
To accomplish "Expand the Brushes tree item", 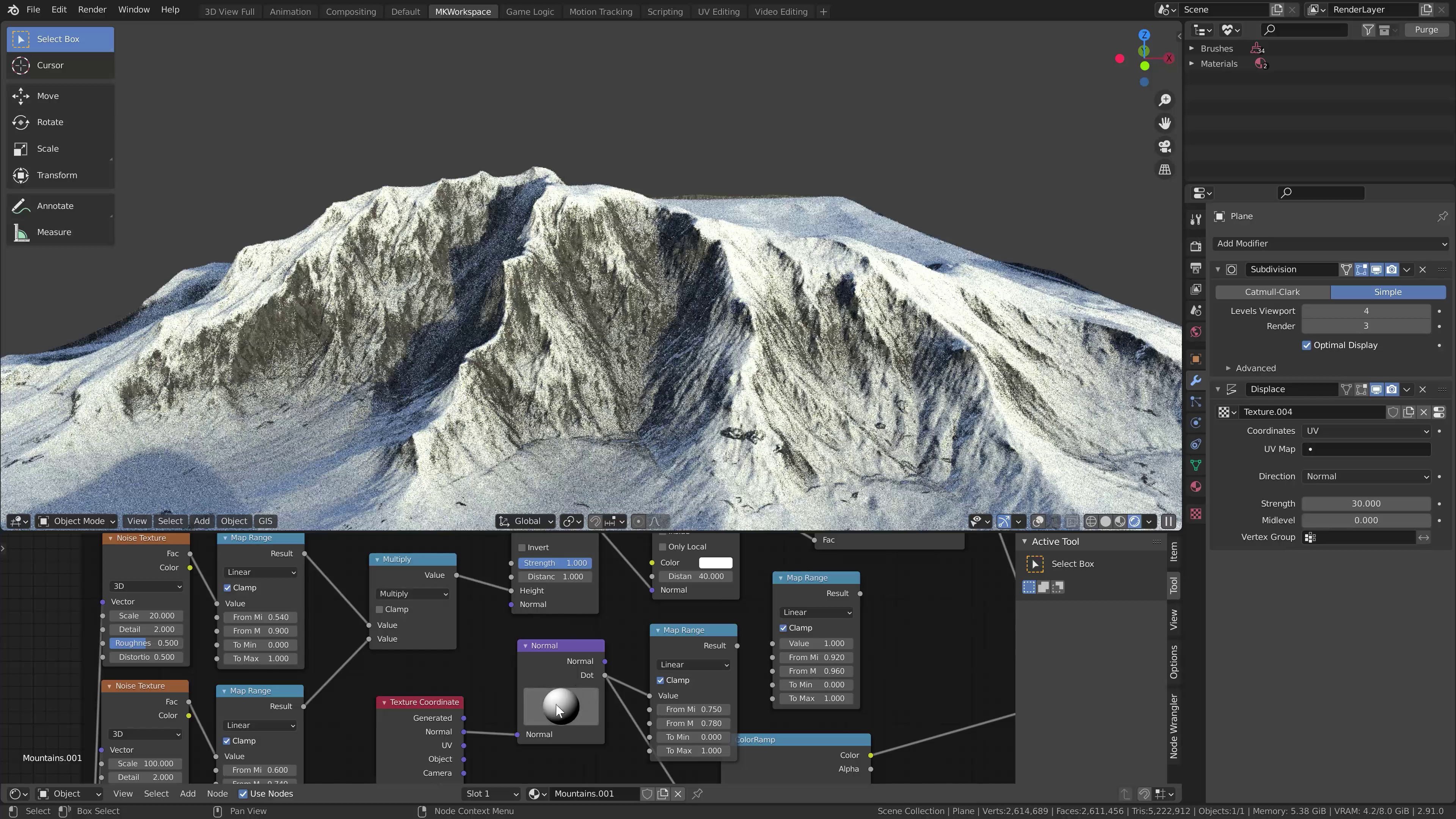I will point(1191,49).
